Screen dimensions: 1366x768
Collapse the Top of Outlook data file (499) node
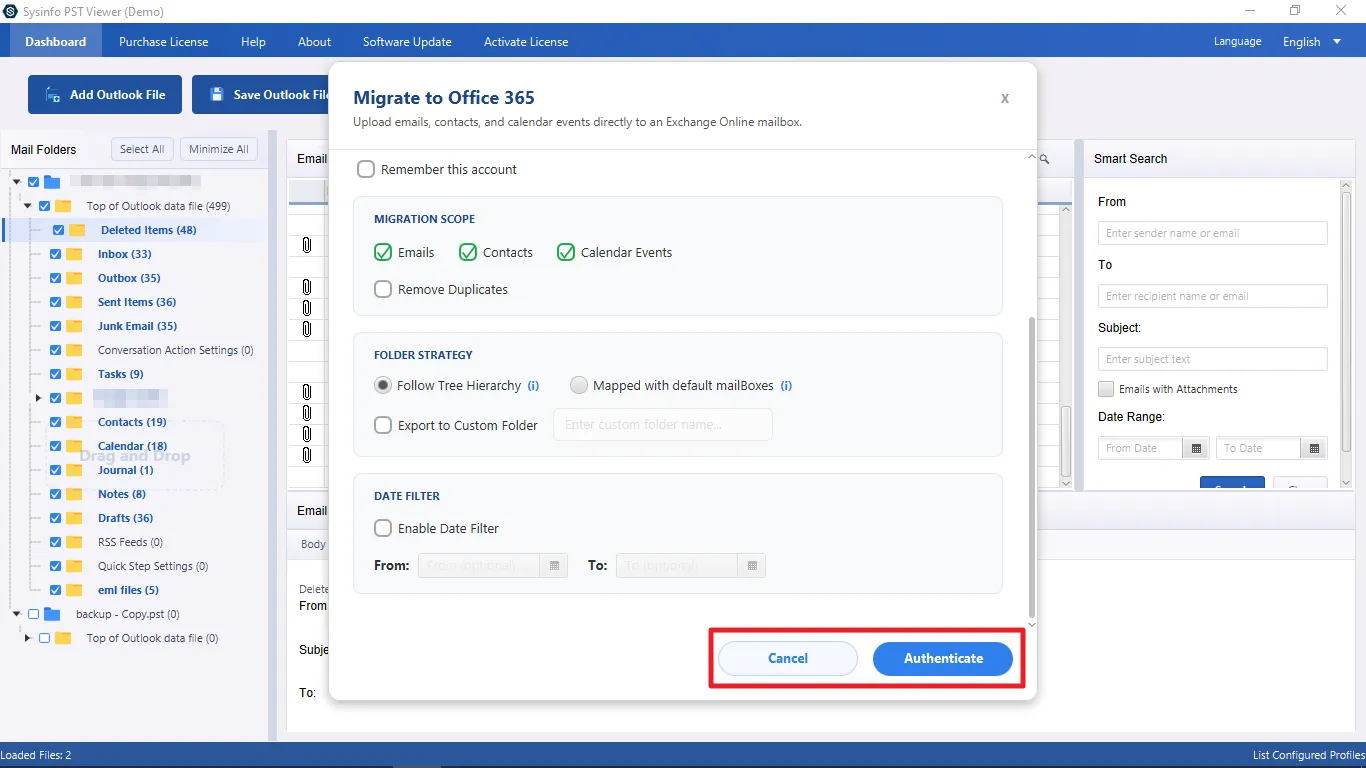point(28,206)
